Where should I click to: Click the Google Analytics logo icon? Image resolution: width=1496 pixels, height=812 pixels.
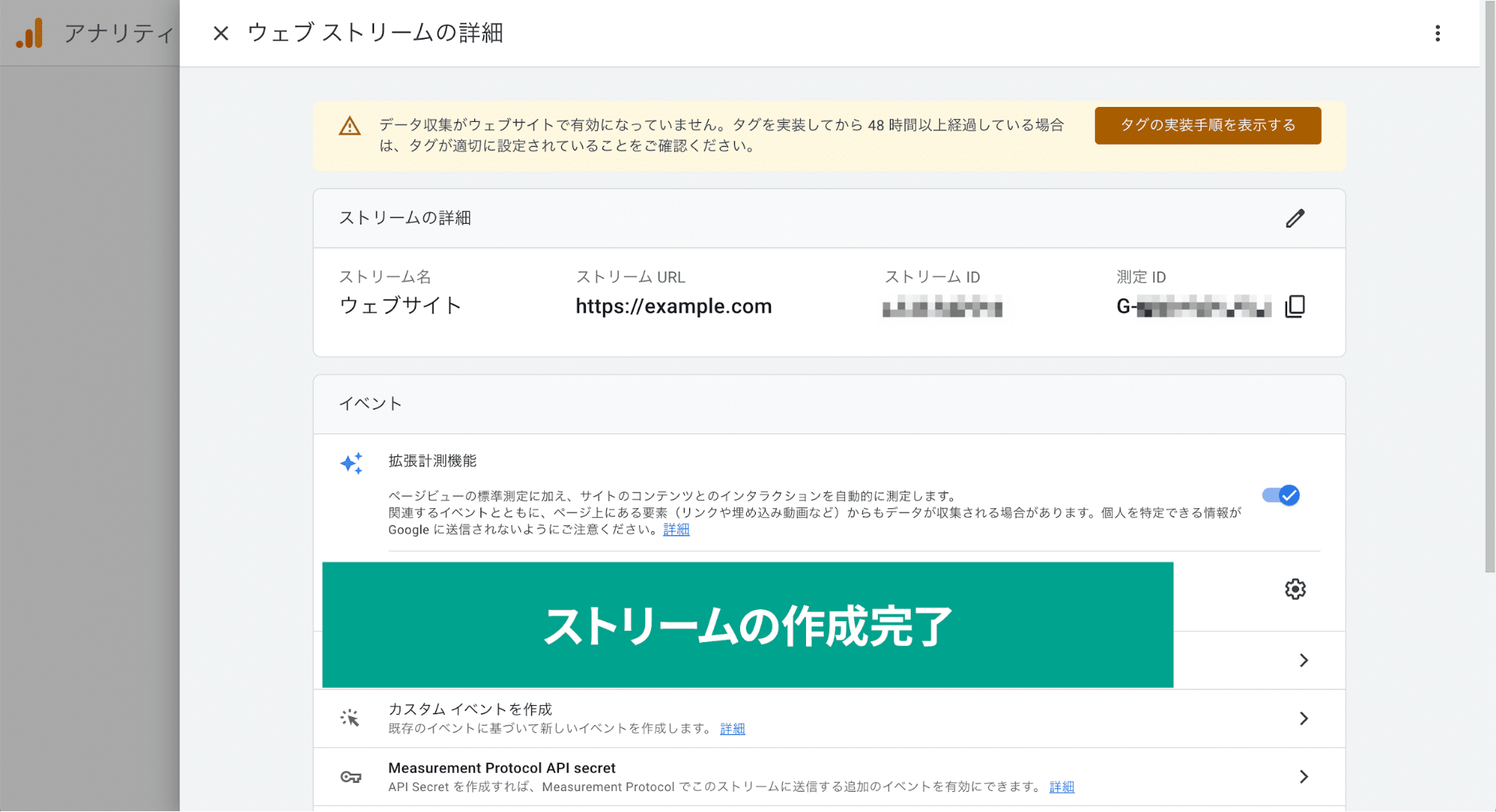pos(30,34)
